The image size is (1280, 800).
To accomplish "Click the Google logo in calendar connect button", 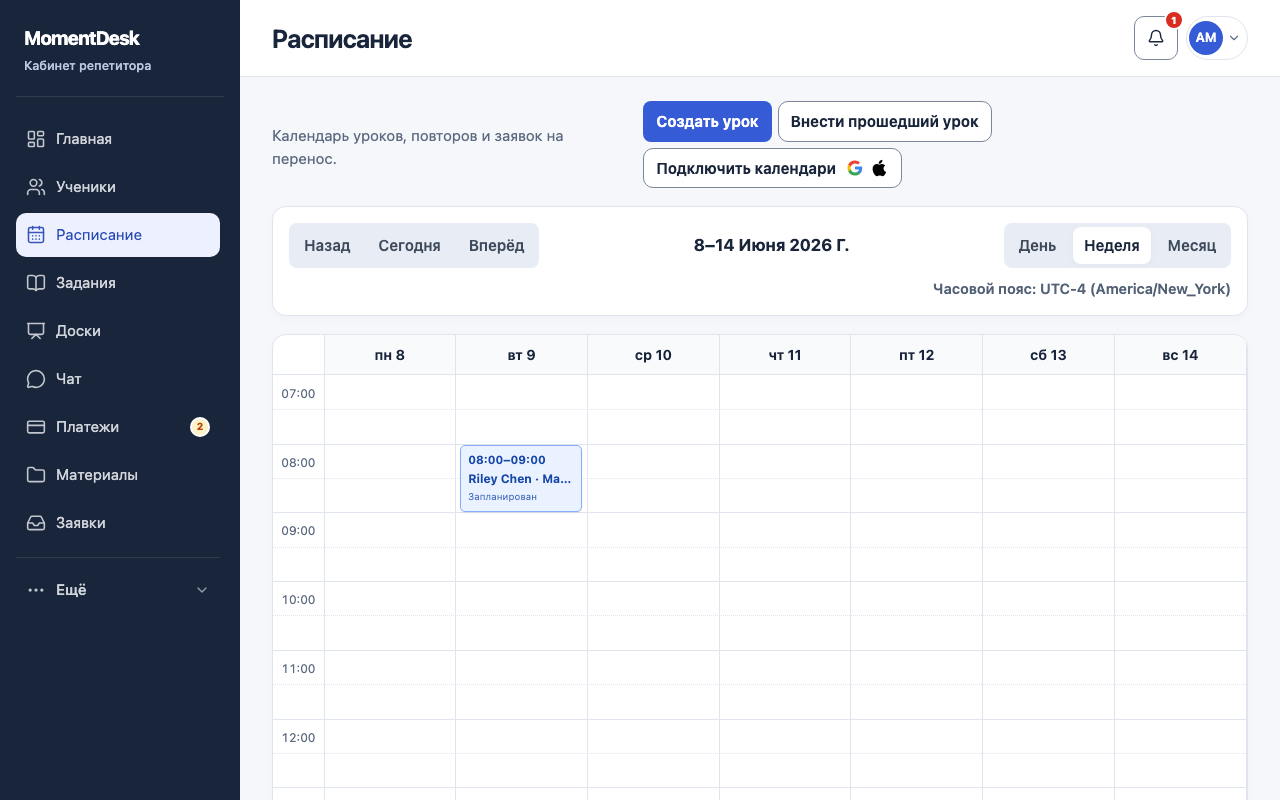I will [x=855, y=168].
